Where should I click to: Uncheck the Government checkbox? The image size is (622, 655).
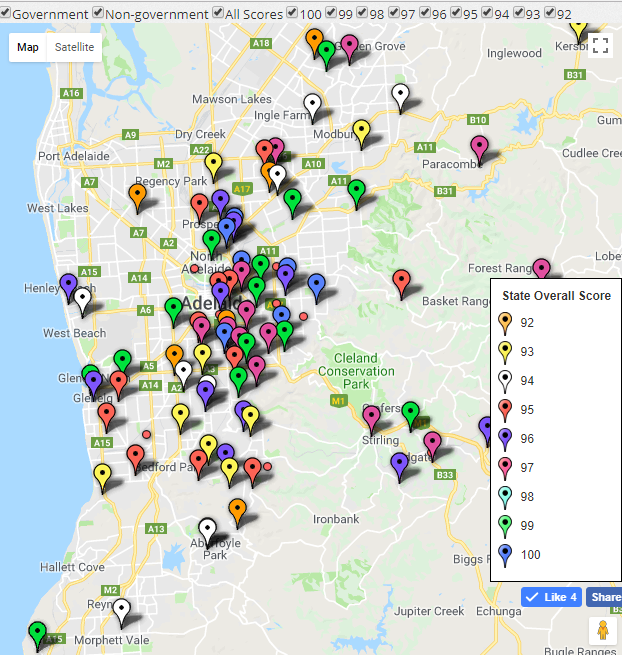point(6,14)
